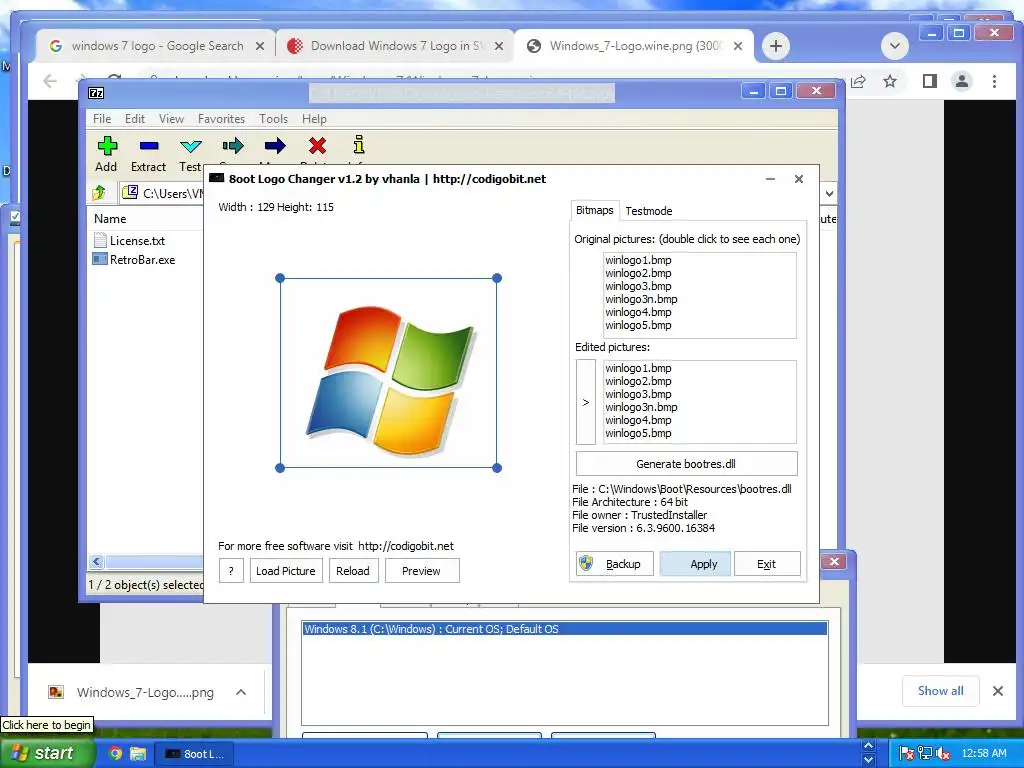The width and height of the screenshot is (1024, 768).
Task: Select winlogo2.bmp in Original pictures
Action: pyautogui.click(x=638, y=273)
